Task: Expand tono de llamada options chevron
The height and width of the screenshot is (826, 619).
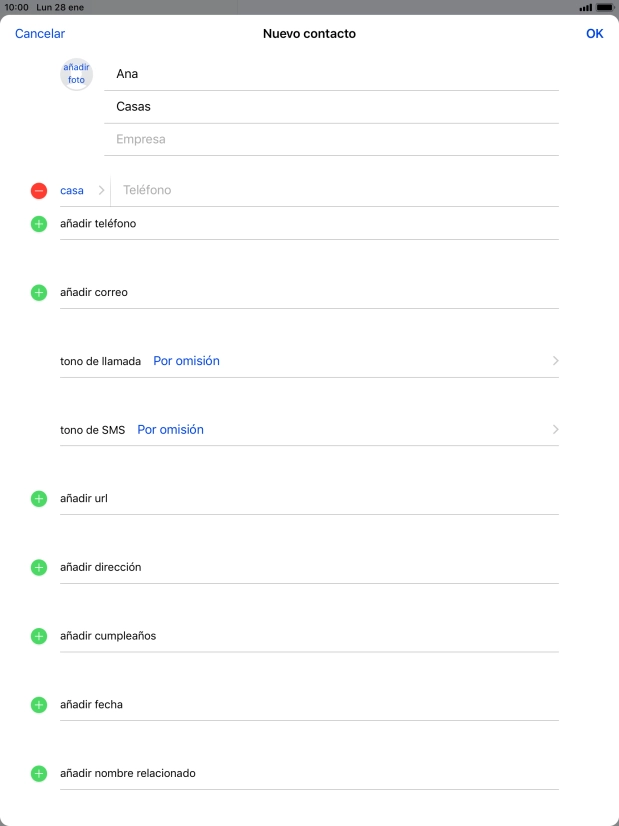Action: point(555,361)
